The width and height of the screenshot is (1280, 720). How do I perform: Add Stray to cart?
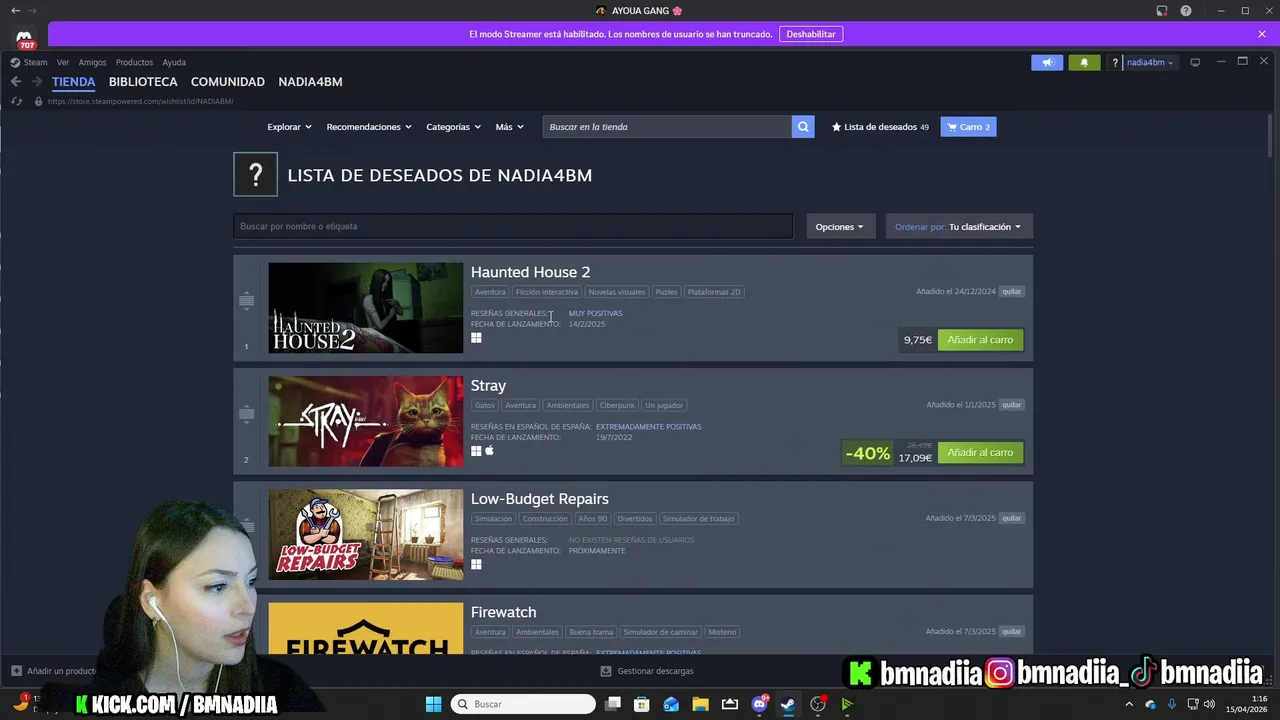tap(980, 453)
